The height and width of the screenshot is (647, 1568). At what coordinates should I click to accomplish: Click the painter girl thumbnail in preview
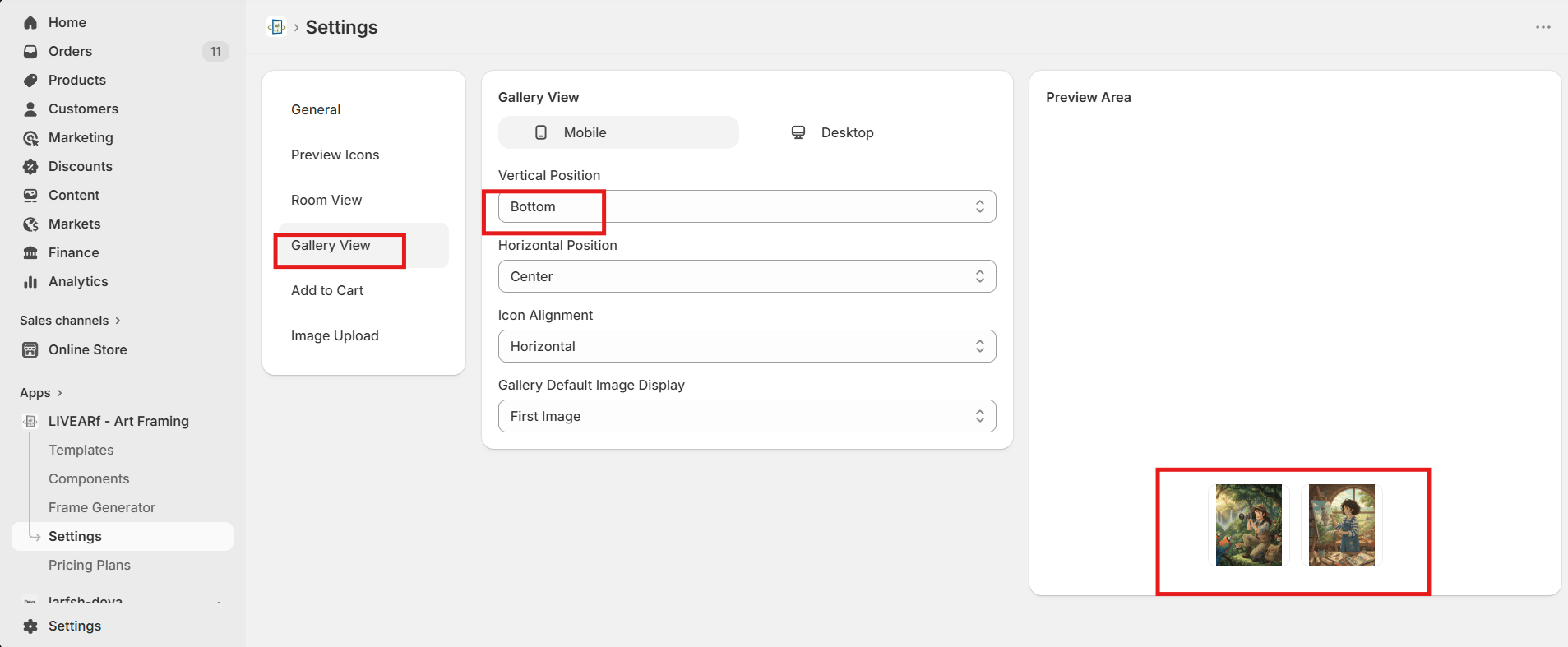[x=1341, y=525]
